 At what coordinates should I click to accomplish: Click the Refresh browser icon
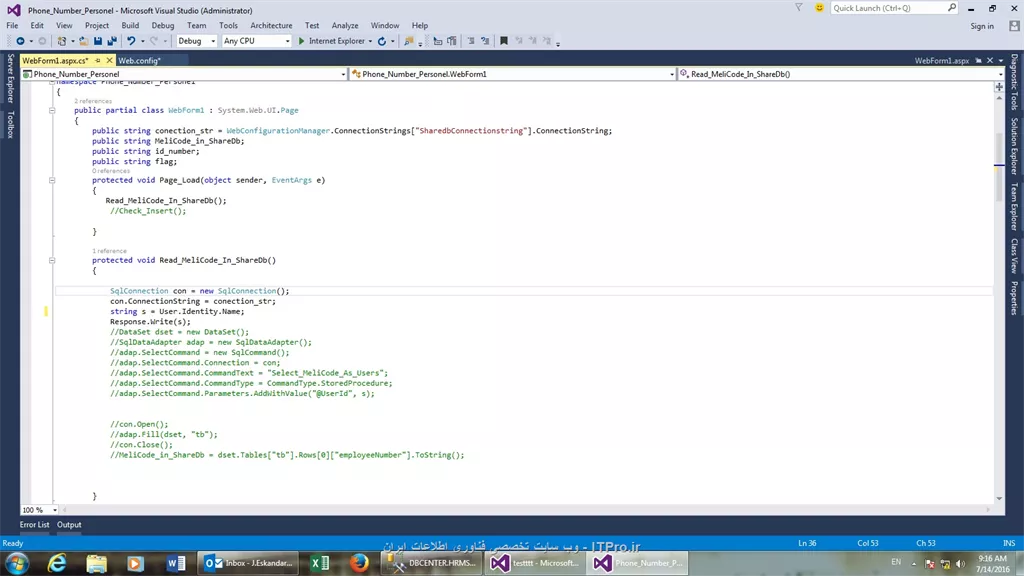382,41
